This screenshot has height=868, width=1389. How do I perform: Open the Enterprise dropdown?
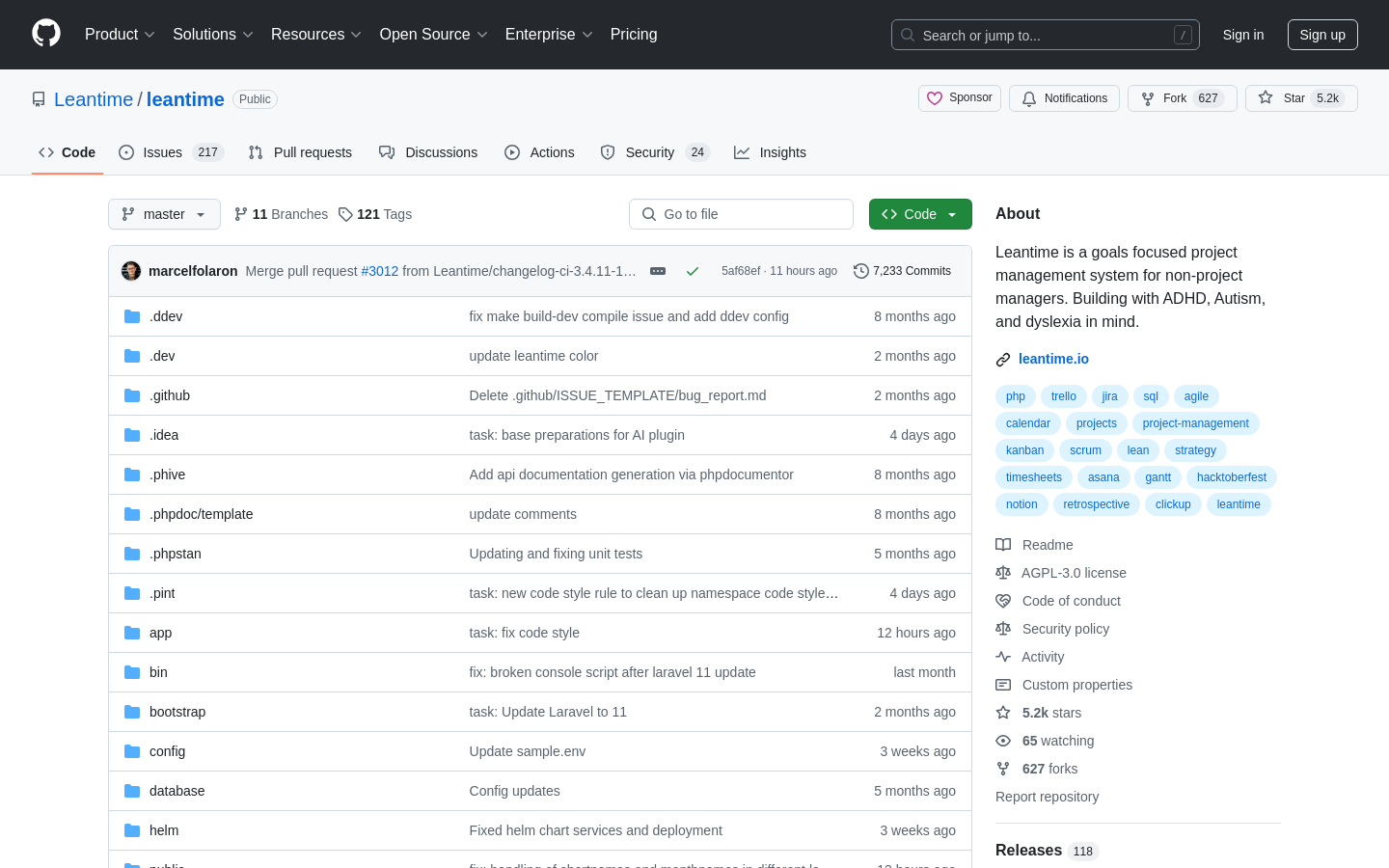tap(549, 34)
